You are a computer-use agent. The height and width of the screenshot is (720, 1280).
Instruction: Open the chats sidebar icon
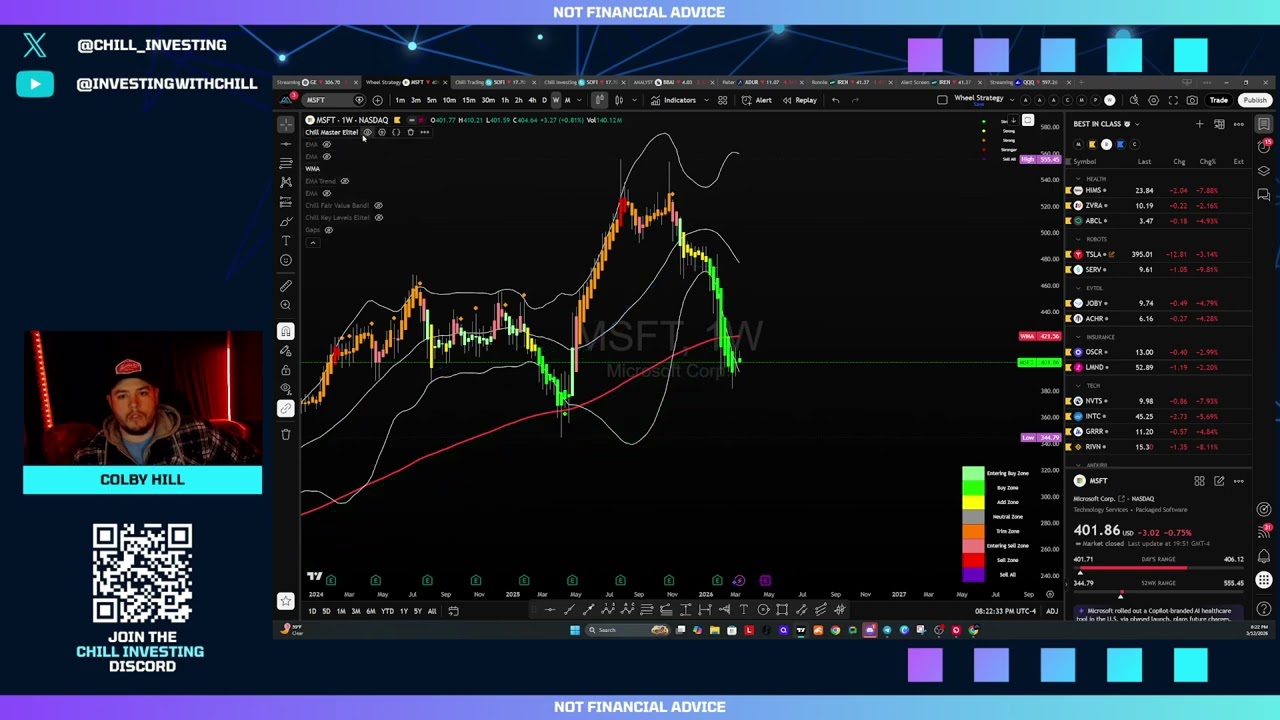pyautogui.click(x=1264, y=195)
